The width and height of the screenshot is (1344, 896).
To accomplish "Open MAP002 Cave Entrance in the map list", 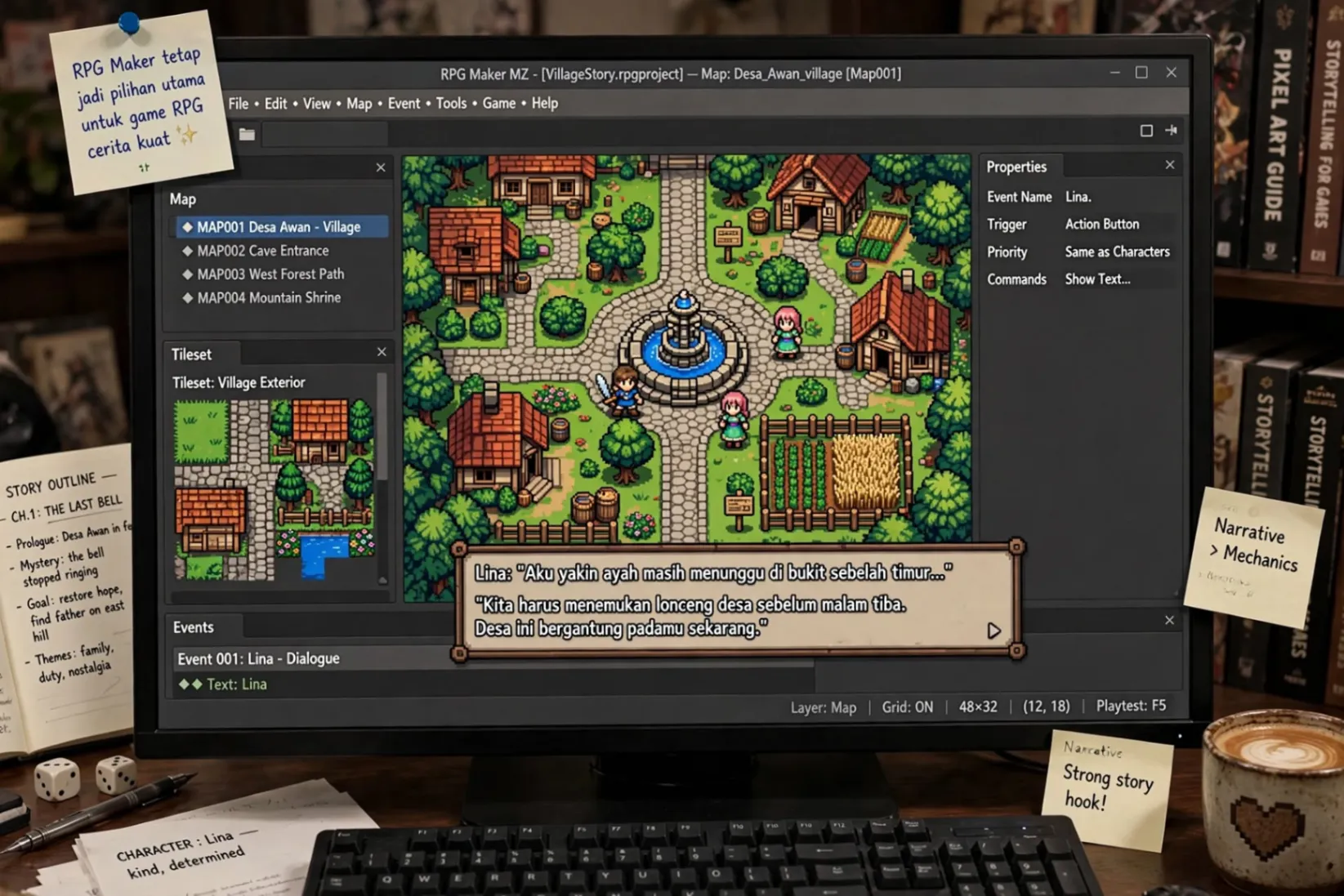I will click(x=262, y=251).
